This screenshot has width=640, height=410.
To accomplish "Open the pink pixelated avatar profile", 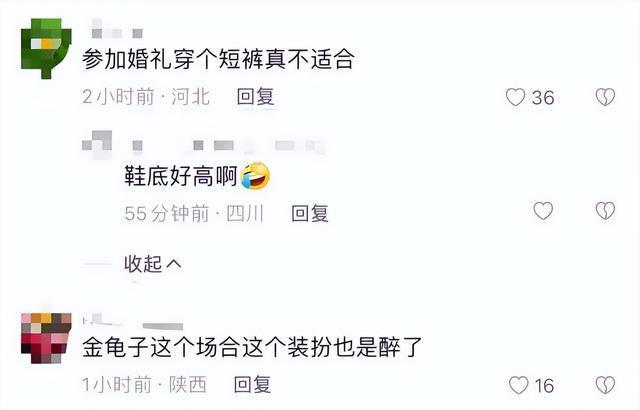I will click(46, 338).
